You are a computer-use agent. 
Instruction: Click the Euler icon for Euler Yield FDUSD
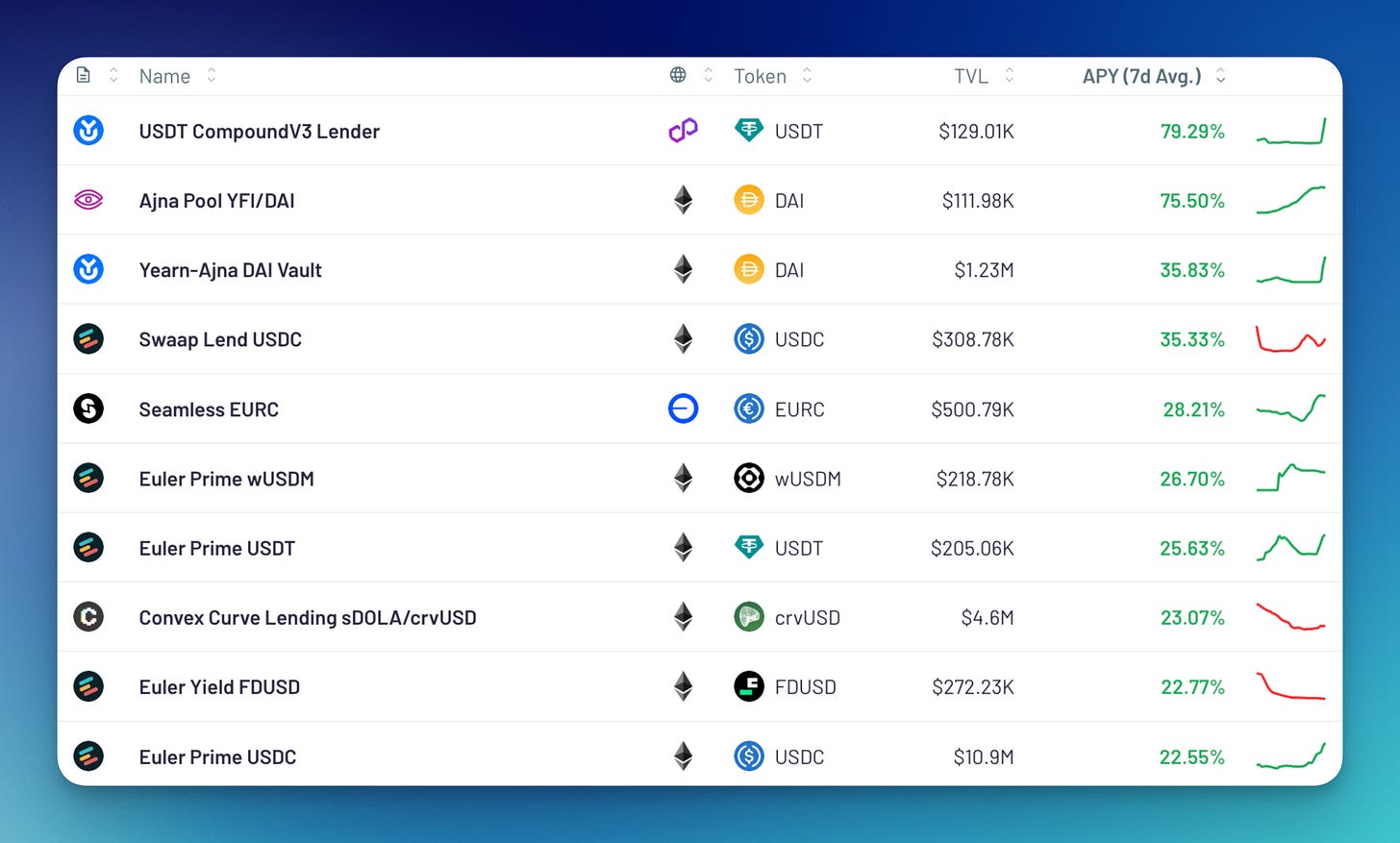pos(88,686)
